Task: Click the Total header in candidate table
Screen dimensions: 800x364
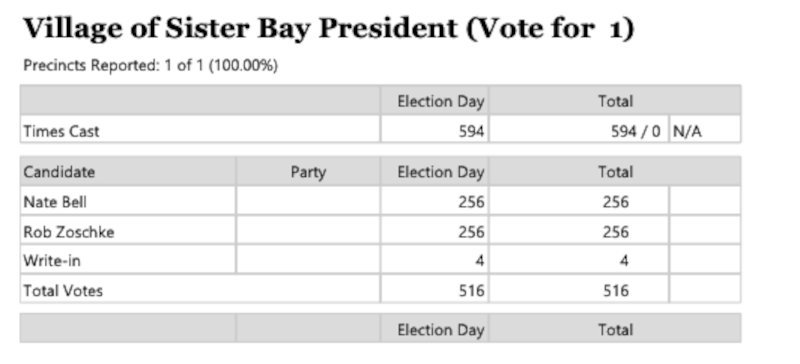Action: [x=615, y=172]
